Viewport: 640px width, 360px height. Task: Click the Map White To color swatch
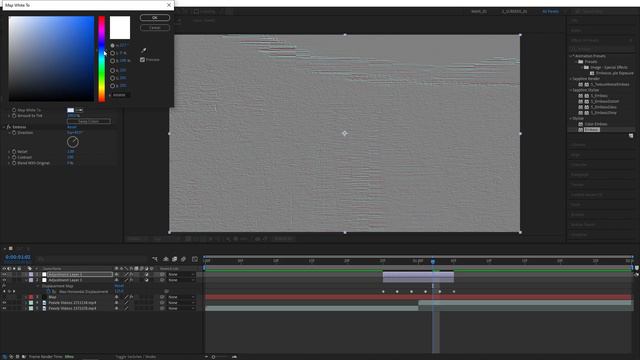pyautogui.click(x=71, y=110)
